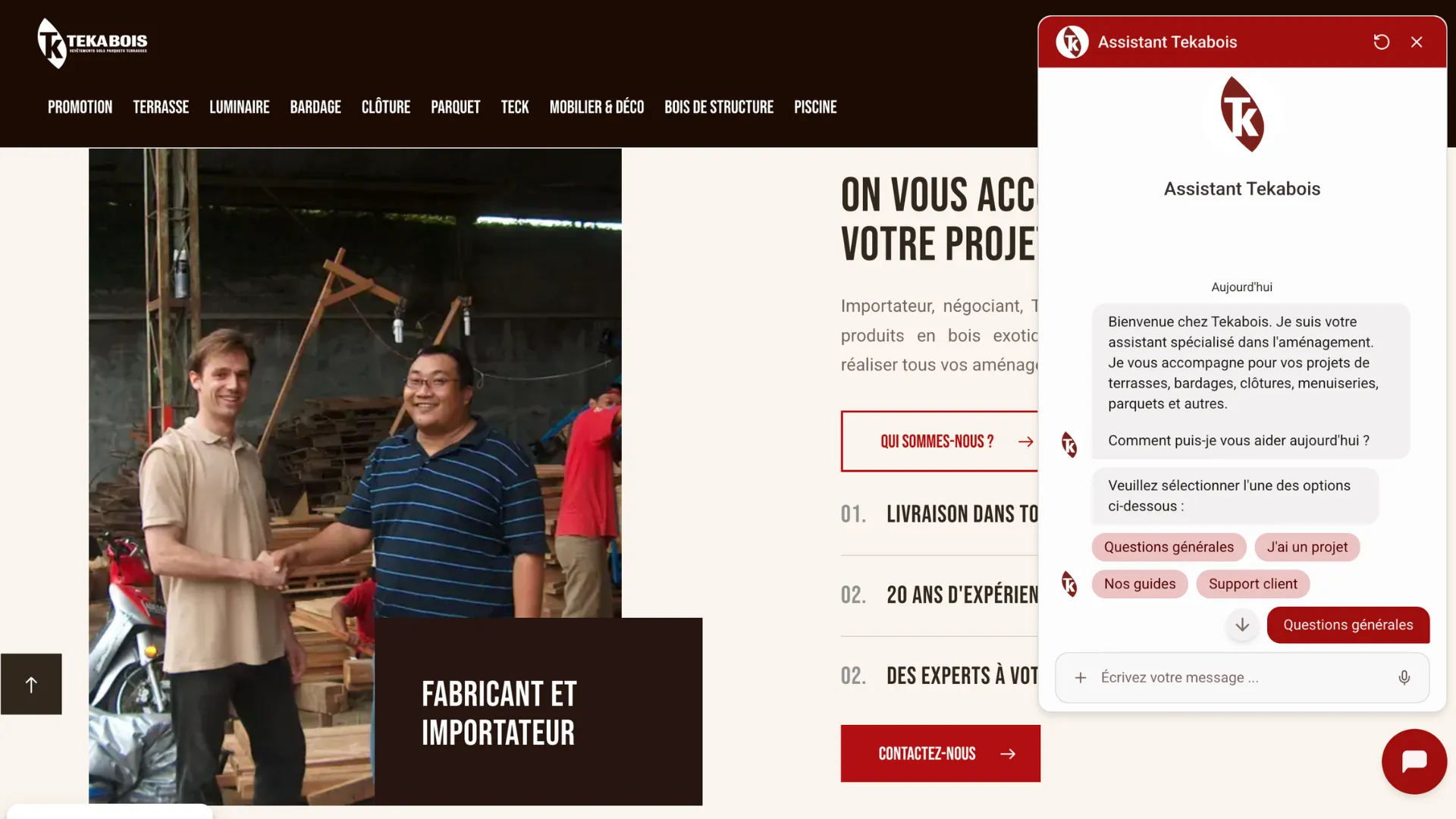This screenshot has width=1456, height=819.
Task: Click the back-to-top arrow button
Action: pos(31,684)
